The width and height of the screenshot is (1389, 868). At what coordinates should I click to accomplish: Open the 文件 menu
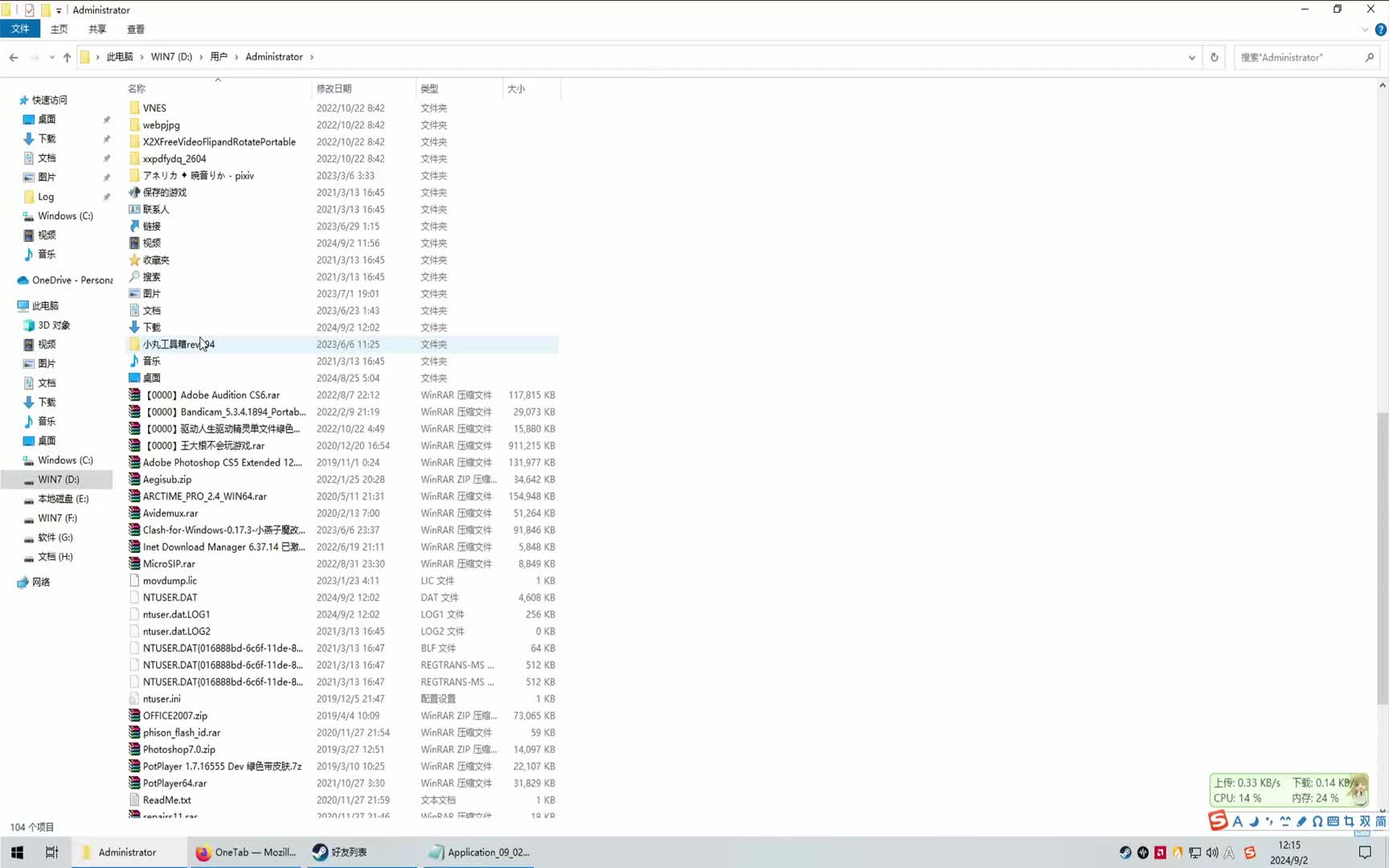coord(20,29)
